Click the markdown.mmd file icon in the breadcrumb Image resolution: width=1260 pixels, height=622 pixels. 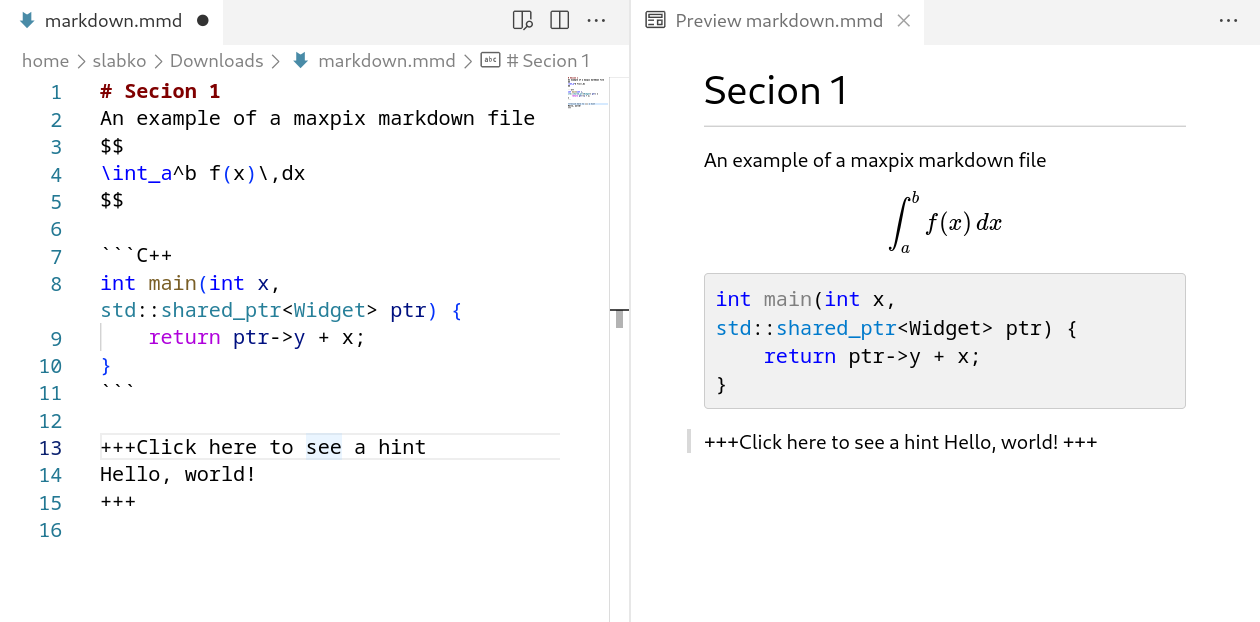(x=300, y=60)
